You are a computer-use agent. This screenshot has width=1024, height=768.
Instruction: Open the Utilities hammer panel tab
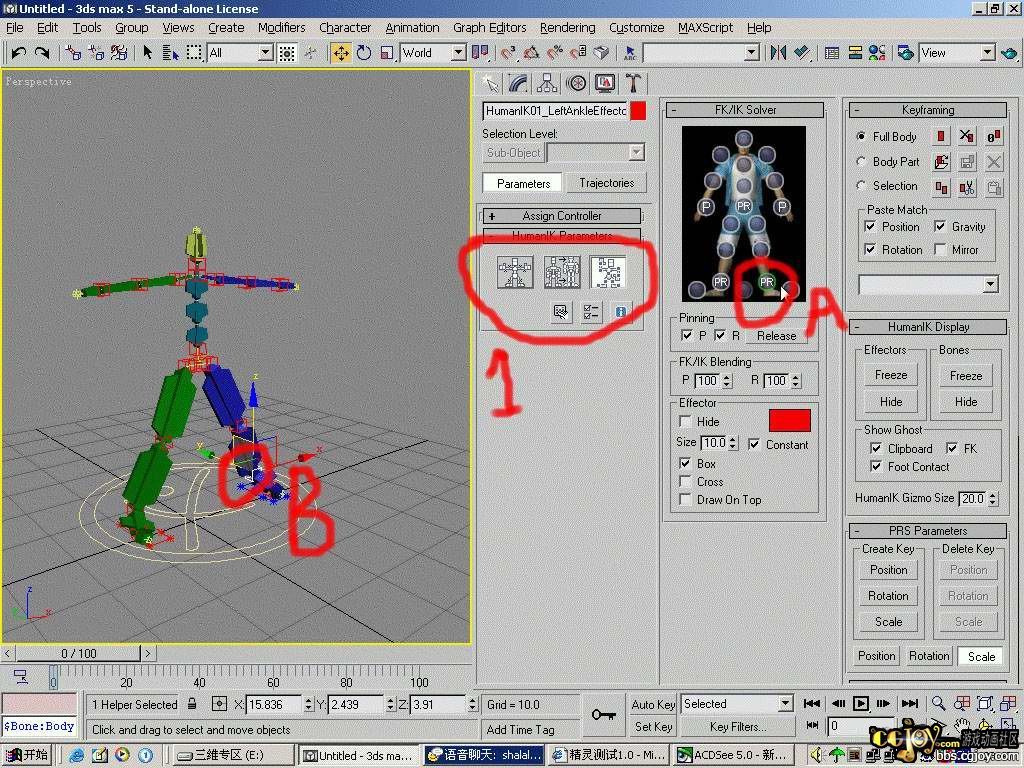click(633, 83)
